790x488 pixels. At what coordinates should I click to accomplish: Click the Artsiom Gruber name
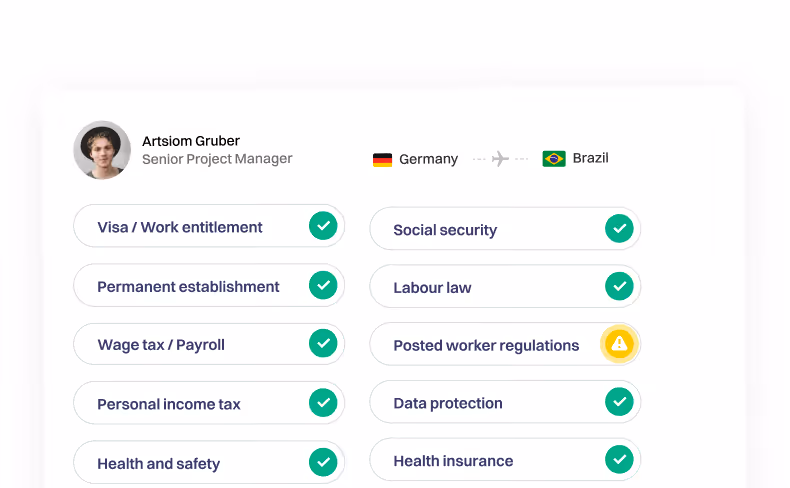191,141
